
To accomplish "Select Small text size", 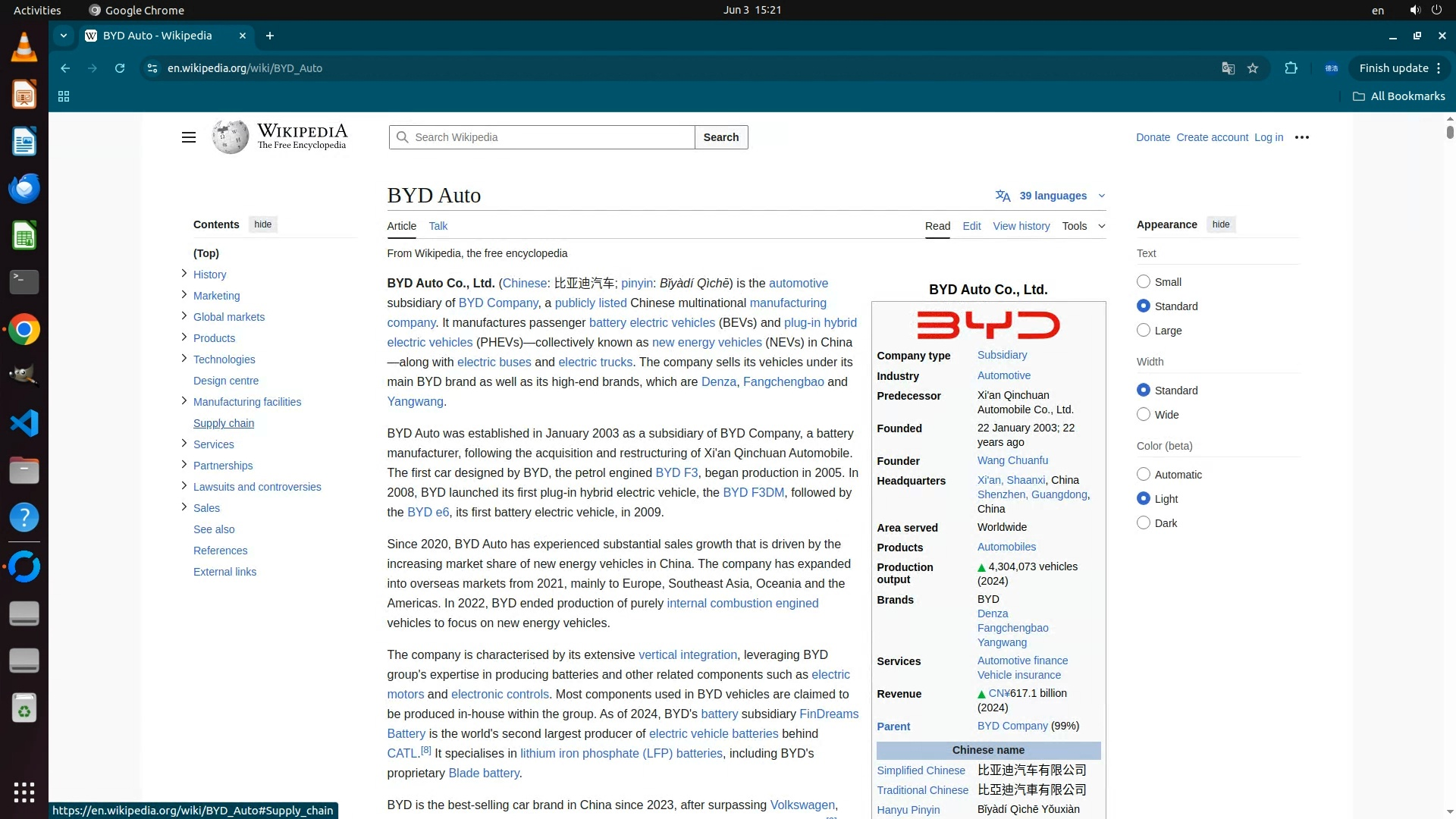I will (x=1144, y=282).
